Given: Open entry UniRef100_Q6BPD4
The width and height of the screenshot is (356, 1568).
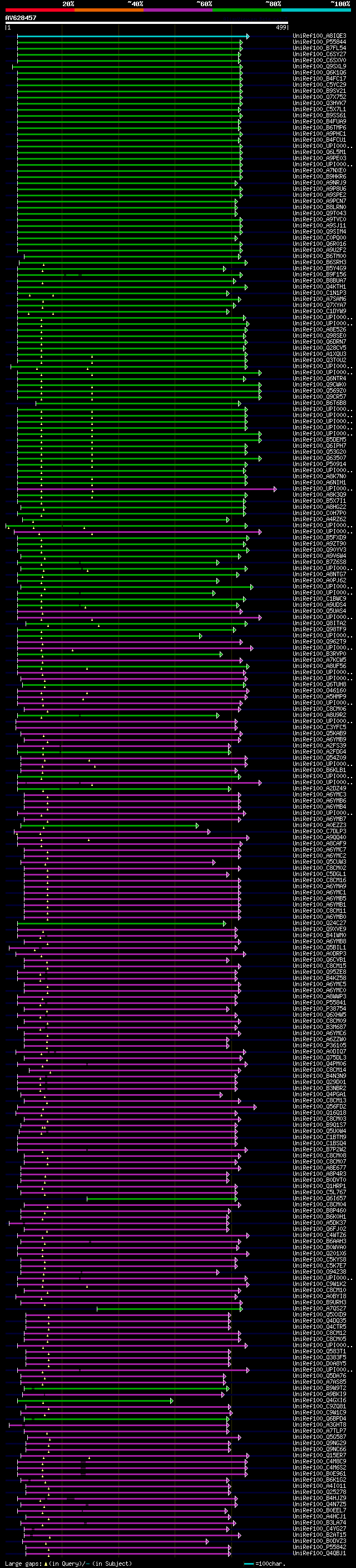Looking at the screenshot, I should pos(319,1418).
